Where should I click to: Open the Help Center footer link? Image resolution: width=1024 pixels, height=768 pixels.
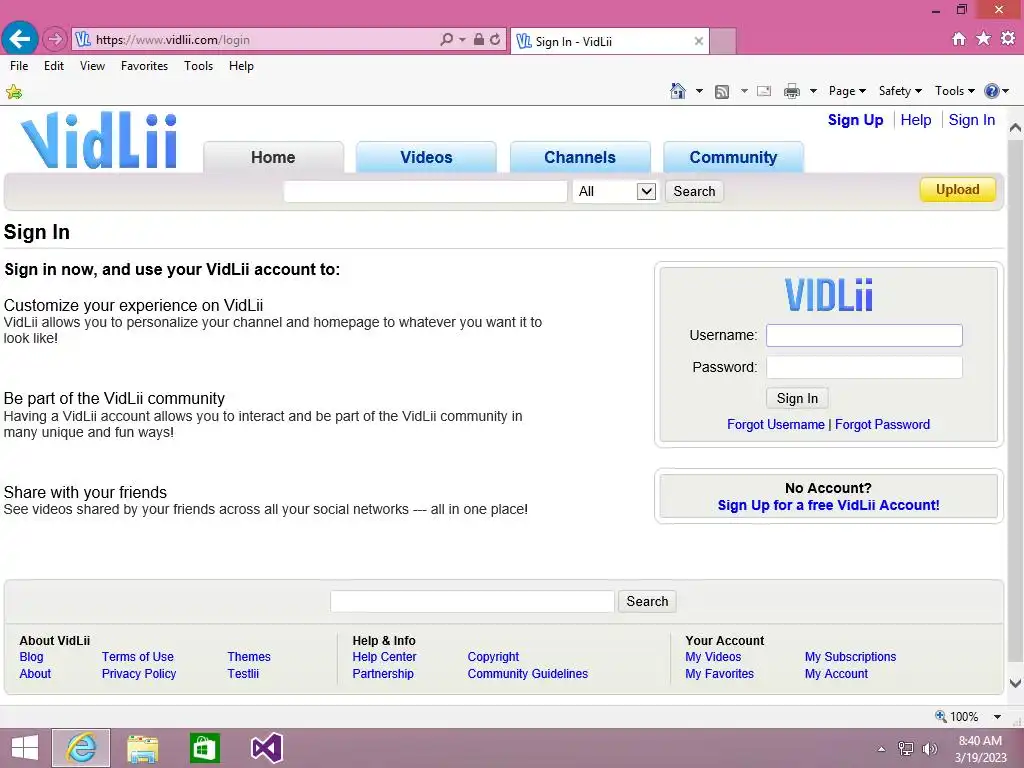coord(384,656)
